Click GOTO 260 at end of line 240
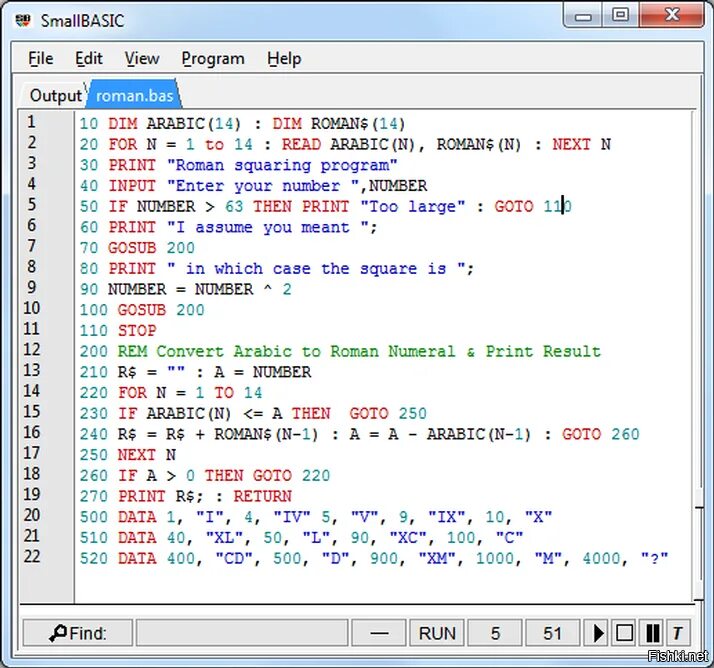 point(601,434)
